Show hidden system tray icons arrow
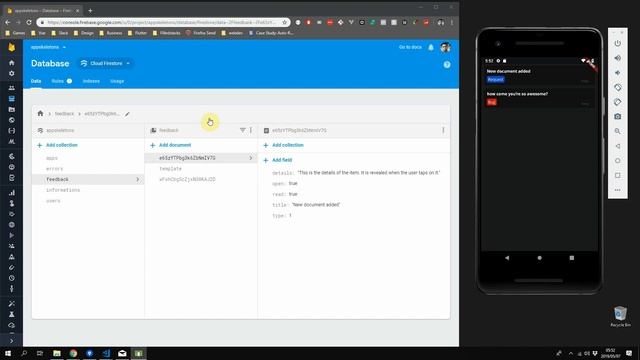 pyautogui.click(x=571, y=353)
